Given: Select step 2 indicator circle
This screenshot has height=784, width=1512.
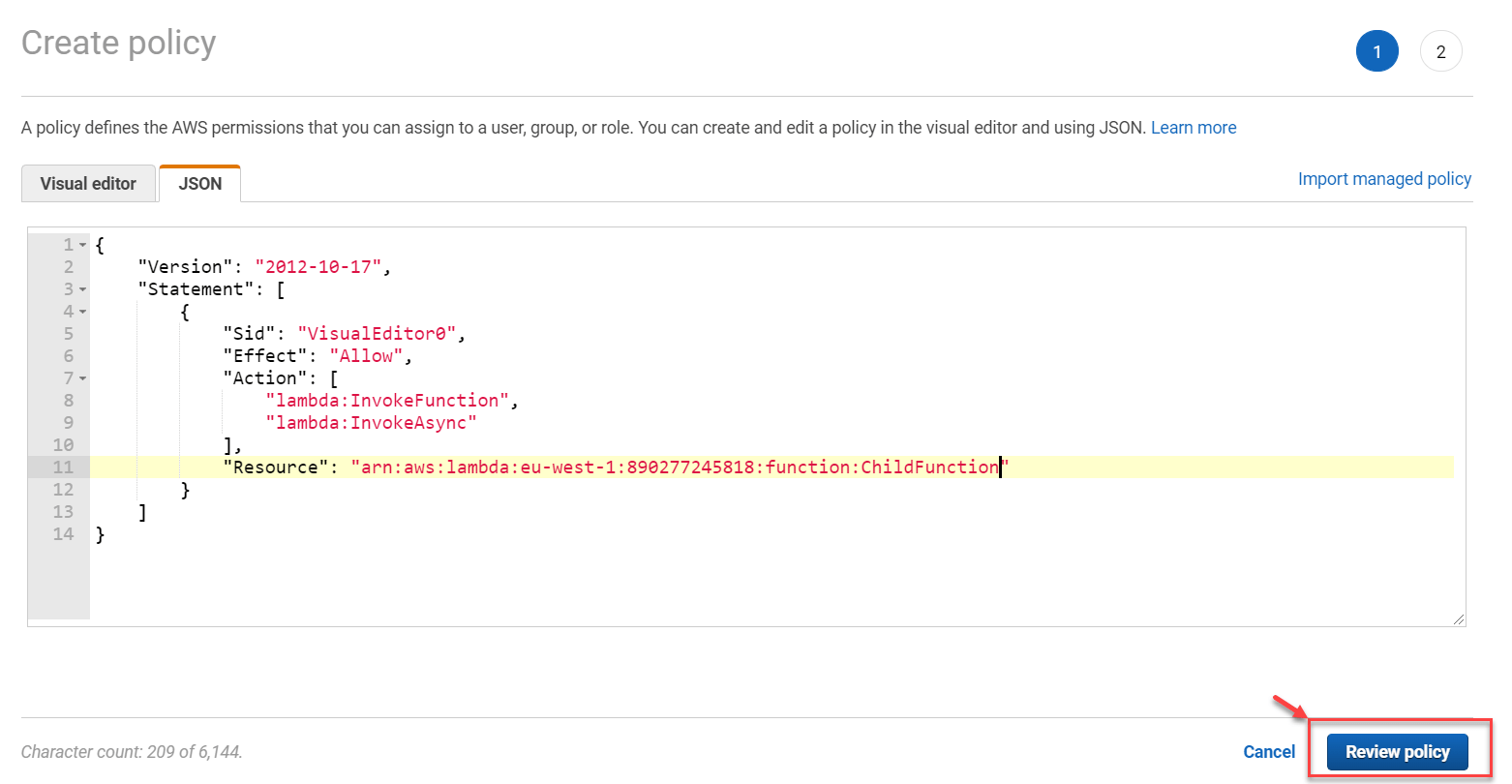Looking at the screenshot, I should pos(1441,51).
